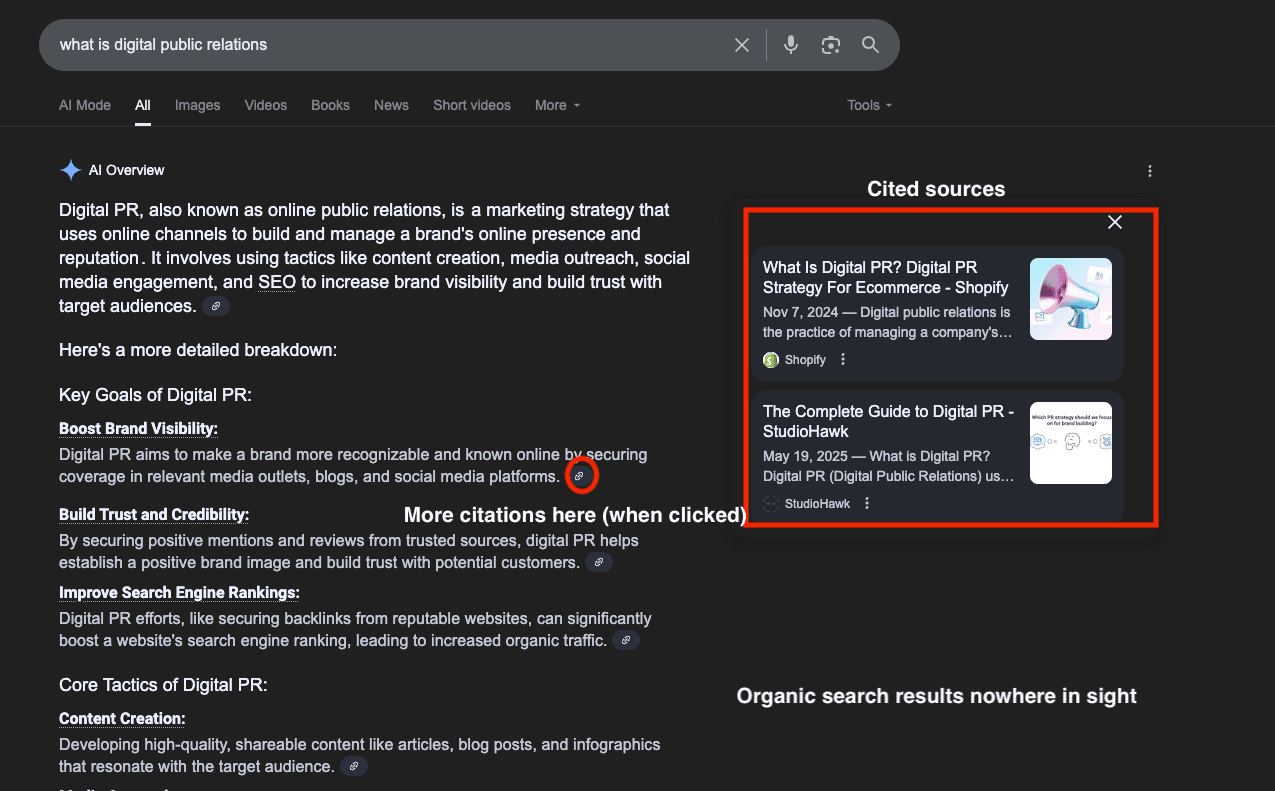Viewport: 1275px width, 791px height.
Task: Click the Shopify megaphone thumbnail image
Action: tap(1070, 299)
